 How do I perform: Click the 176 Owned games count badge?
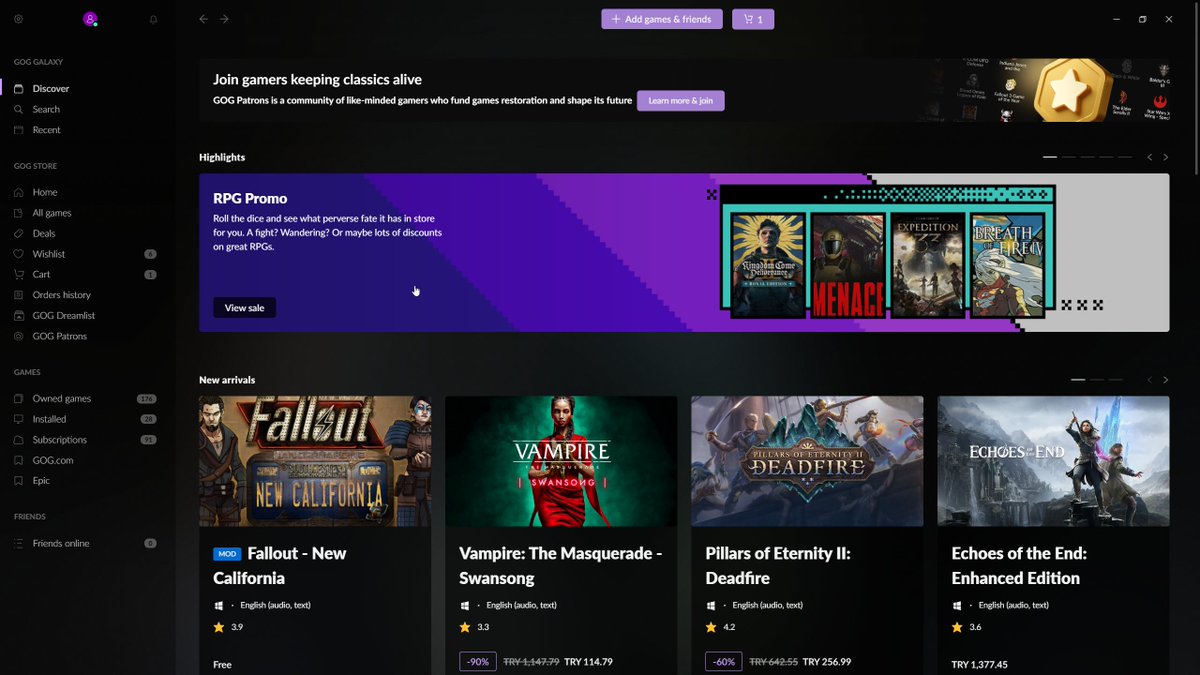click(147, 398)
